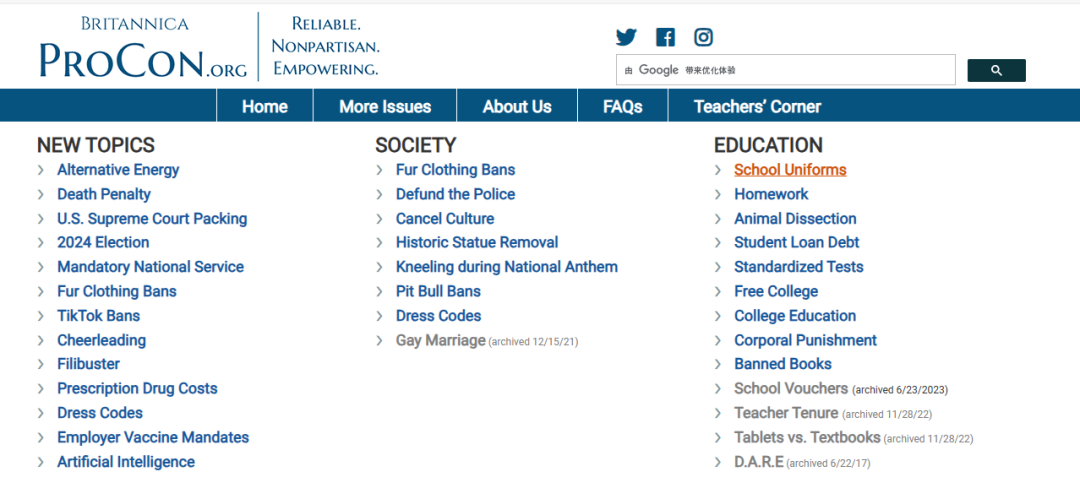Open the archived School Vouchers link
Screen dimensions: 1080x488
pos(791,388)
